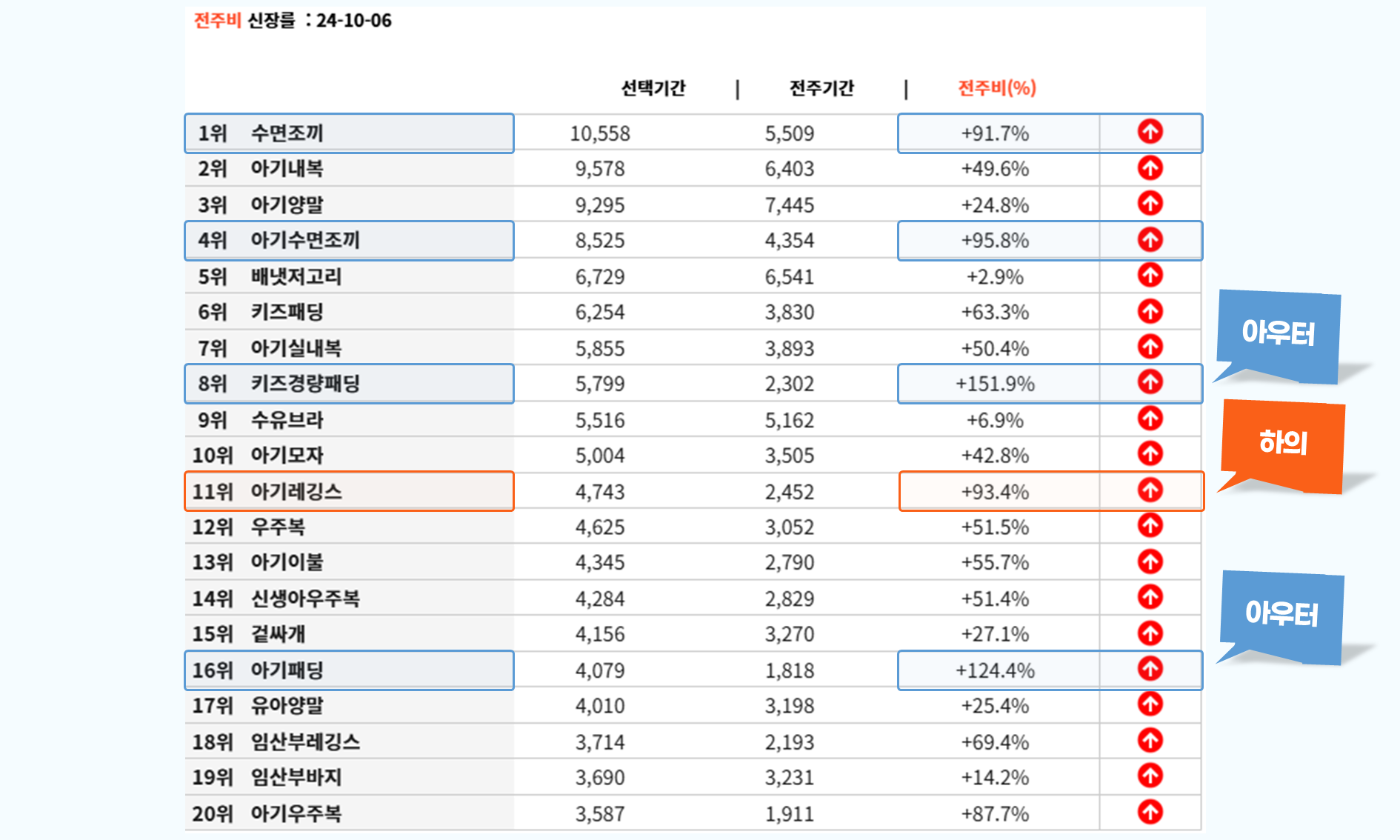Click red up-arrow icon for 키즈경량패딩 row
Image resolution: width=1400 pixels, height=840 pixels.
1150,382
